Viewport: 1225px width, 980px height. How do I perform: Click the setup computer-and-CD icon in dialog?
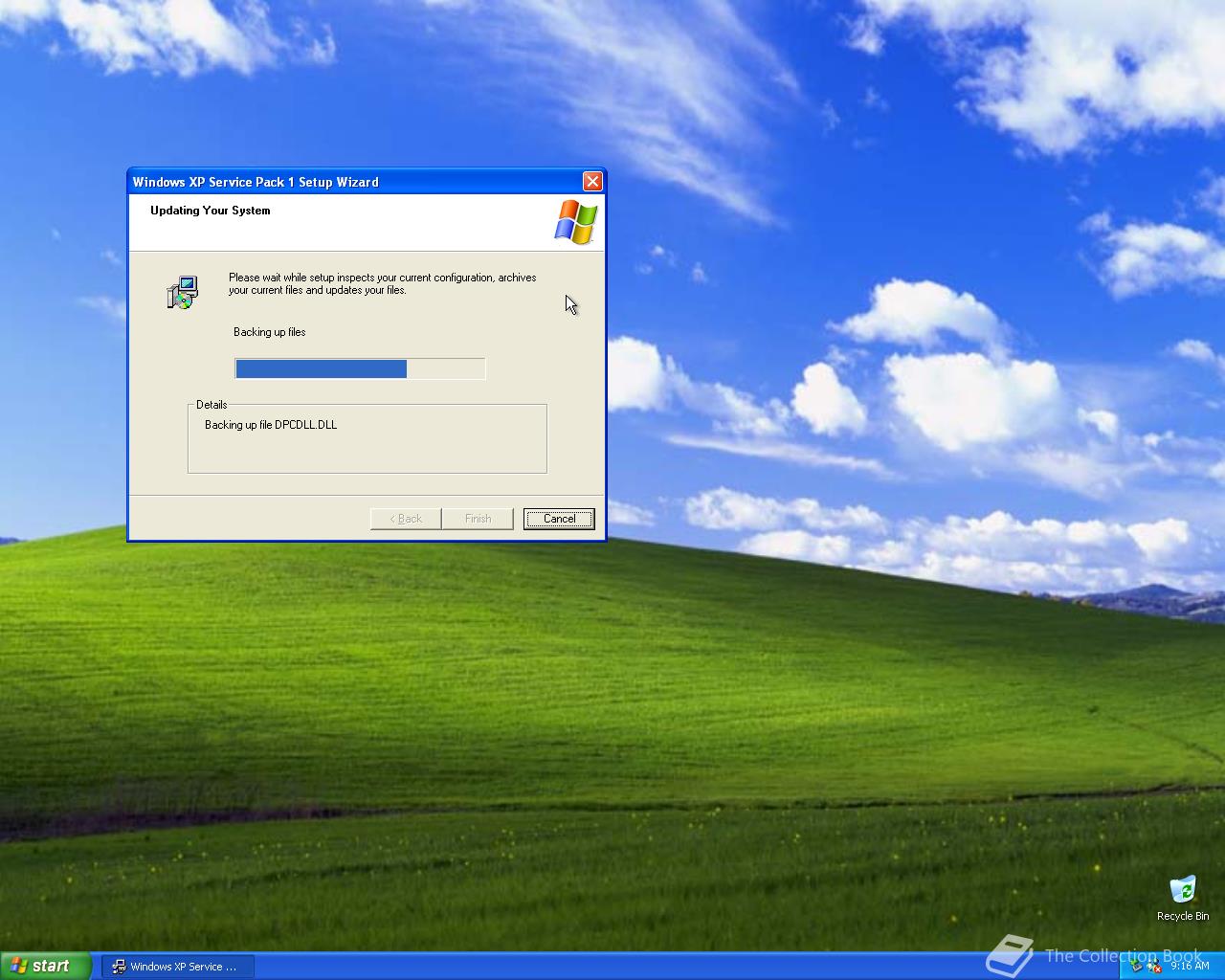181,291
